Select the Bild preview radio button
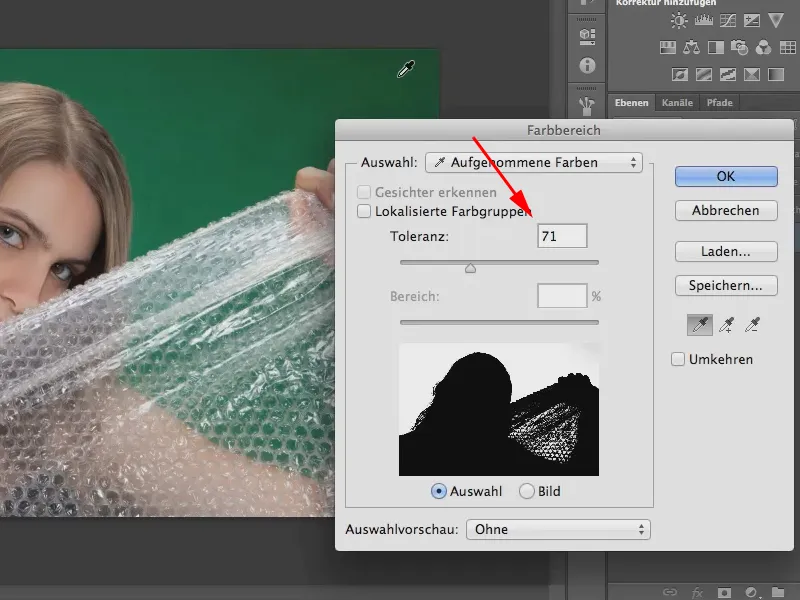Viewport: 800px width, 600px height. (x=527, y=491)
